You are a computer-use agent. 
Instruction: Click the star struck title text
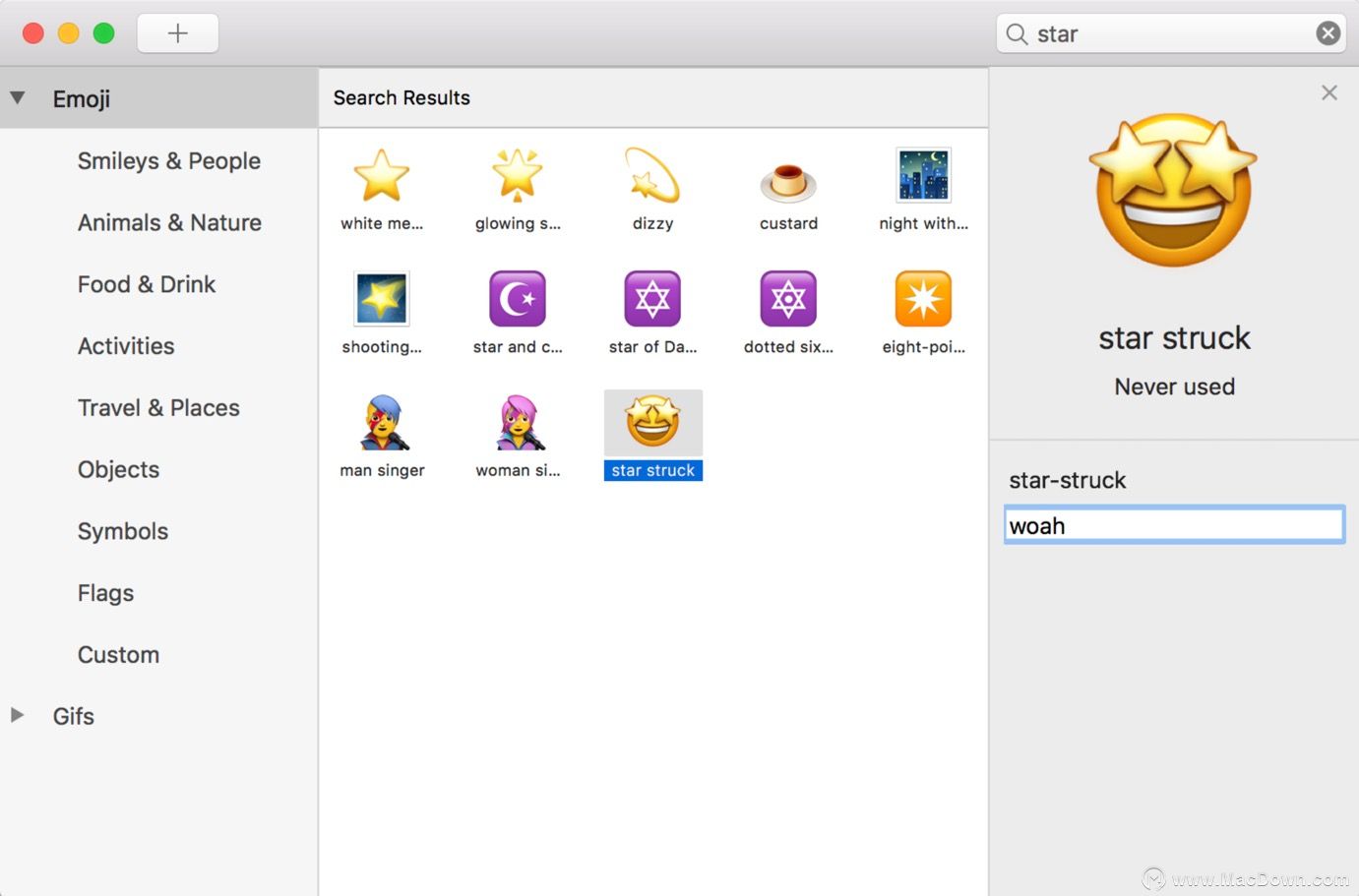point(1174,338)
